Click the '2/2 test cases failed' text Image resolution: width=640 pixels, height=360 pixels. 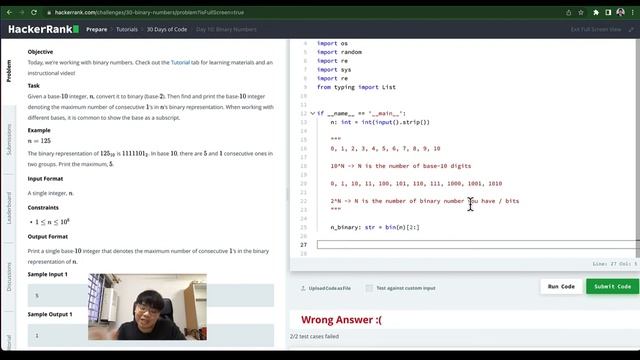[x=314, y=336]
